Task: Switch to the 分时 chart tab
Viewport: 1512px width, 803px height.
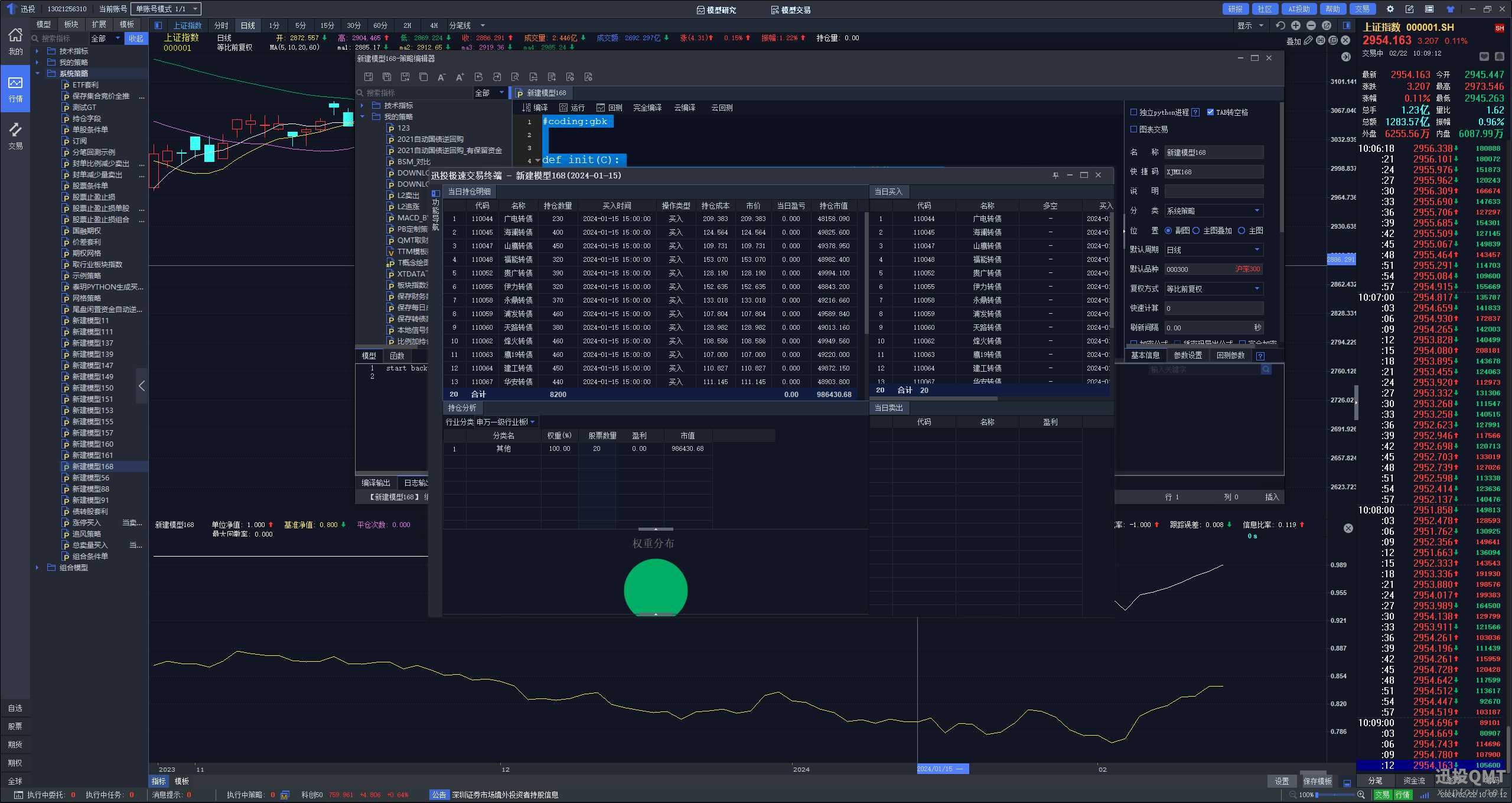Action: [x=221, y=25]
